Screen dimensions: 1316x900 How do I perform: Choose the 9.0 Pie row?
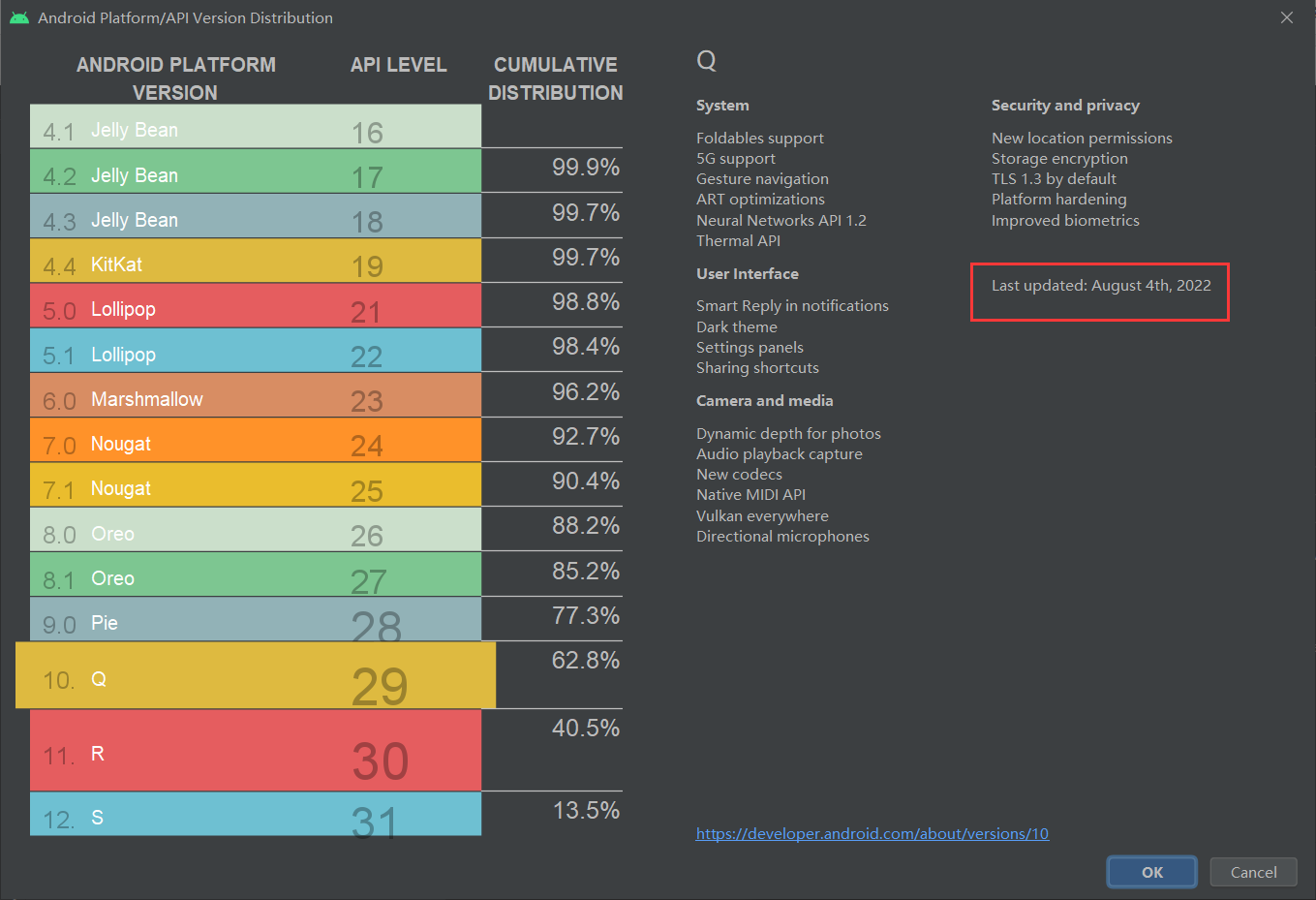(256, 619)
